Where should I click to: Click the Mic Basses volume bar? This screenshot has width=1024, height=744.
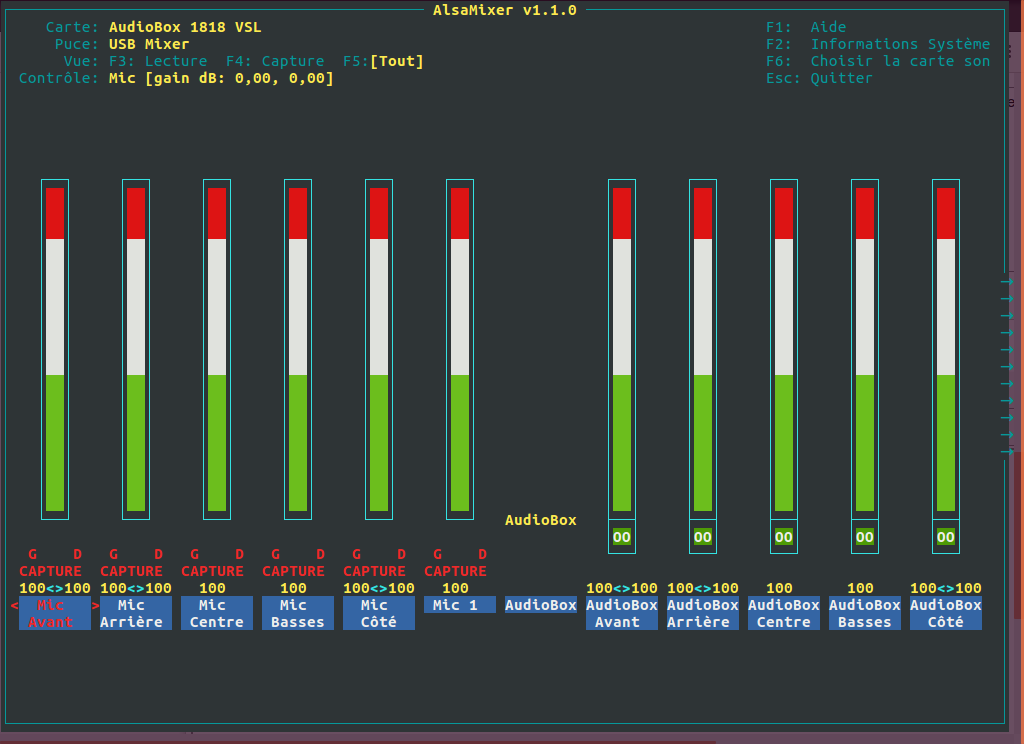(x=298, y=349)
